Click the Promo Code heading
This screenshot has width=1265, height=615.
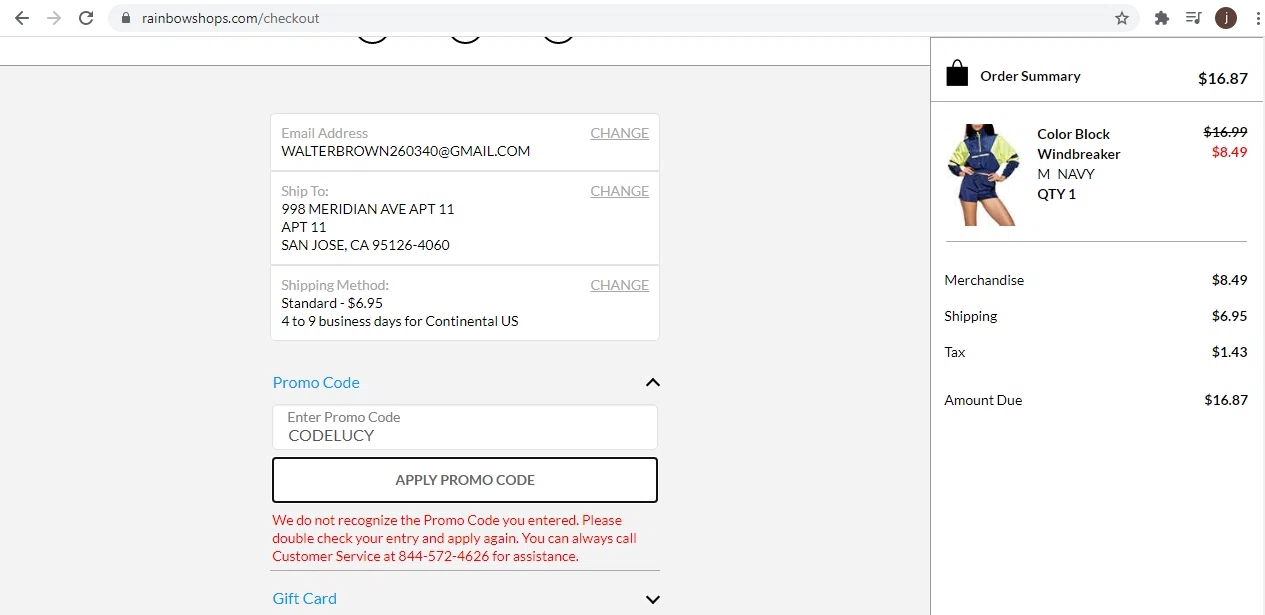point(316,382)
